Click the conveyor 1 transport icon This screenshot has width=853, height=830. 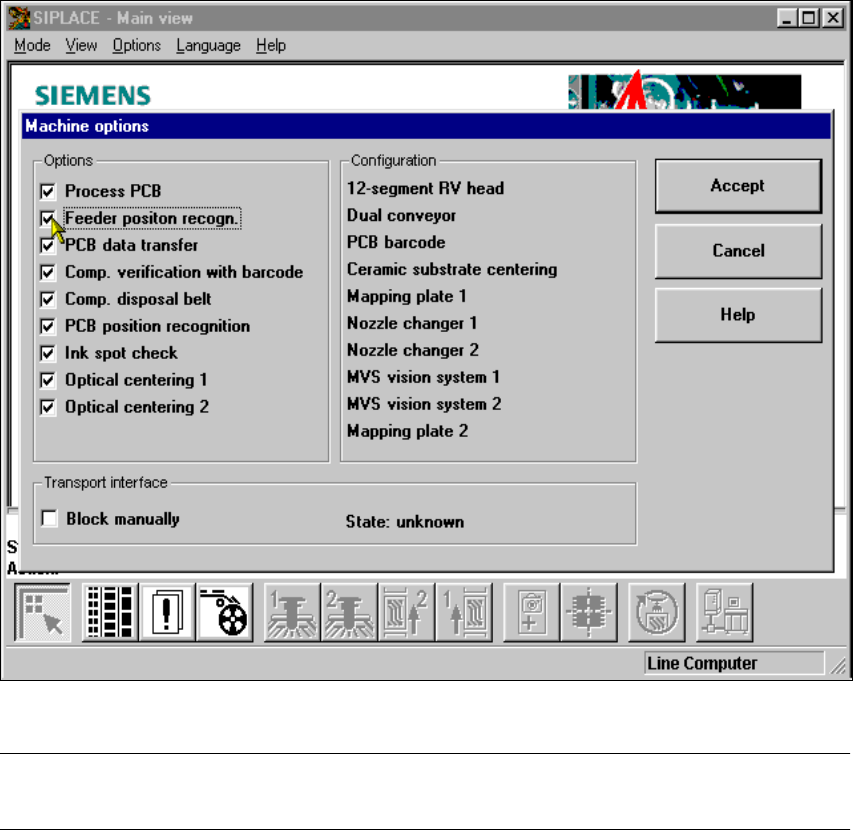(x=464, y=612)
